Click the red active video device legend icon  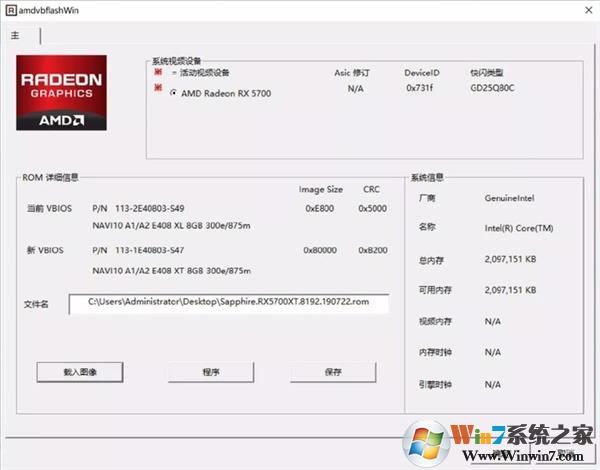click(x=158, y=72)
